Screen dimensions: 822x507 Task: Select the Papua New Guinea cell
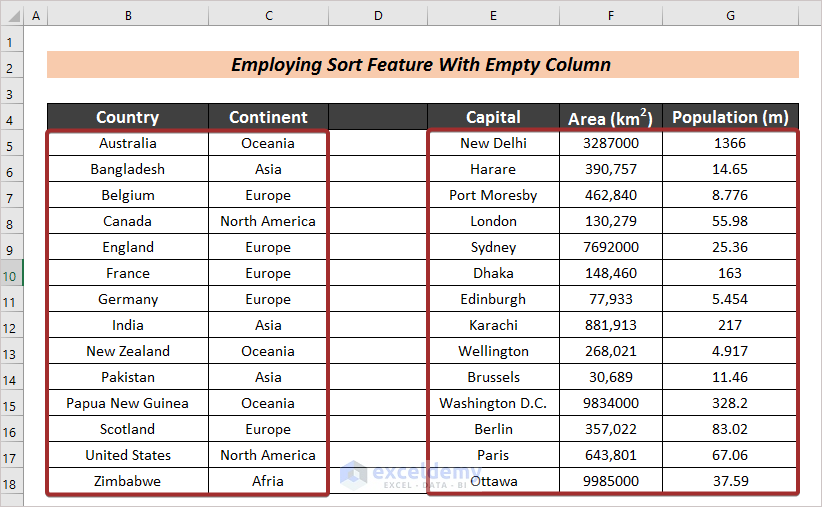[128, 403]
